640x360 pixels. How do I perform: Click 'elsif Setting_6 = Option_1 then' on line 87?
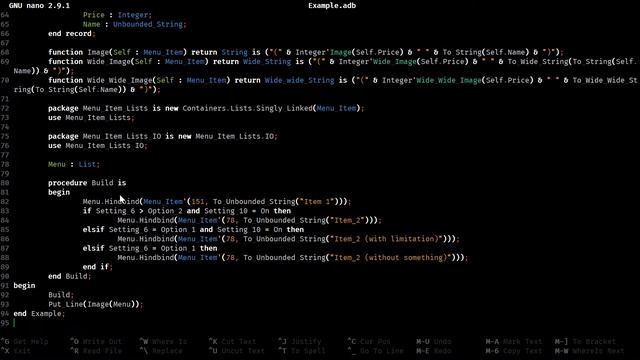[150, 249]
